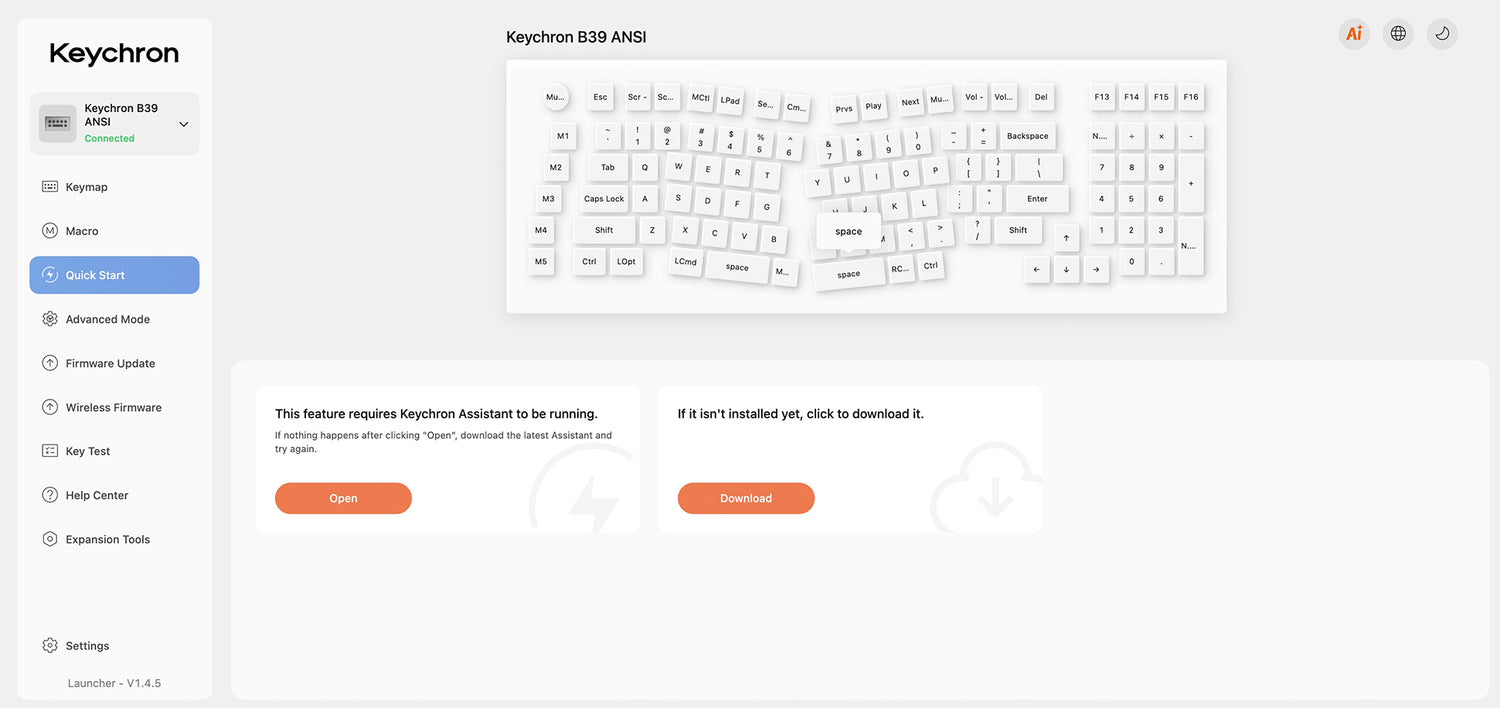The width and height of the screenshot is (1500, 708).
Task: Select the Enter key
Action: (1037, 198)
